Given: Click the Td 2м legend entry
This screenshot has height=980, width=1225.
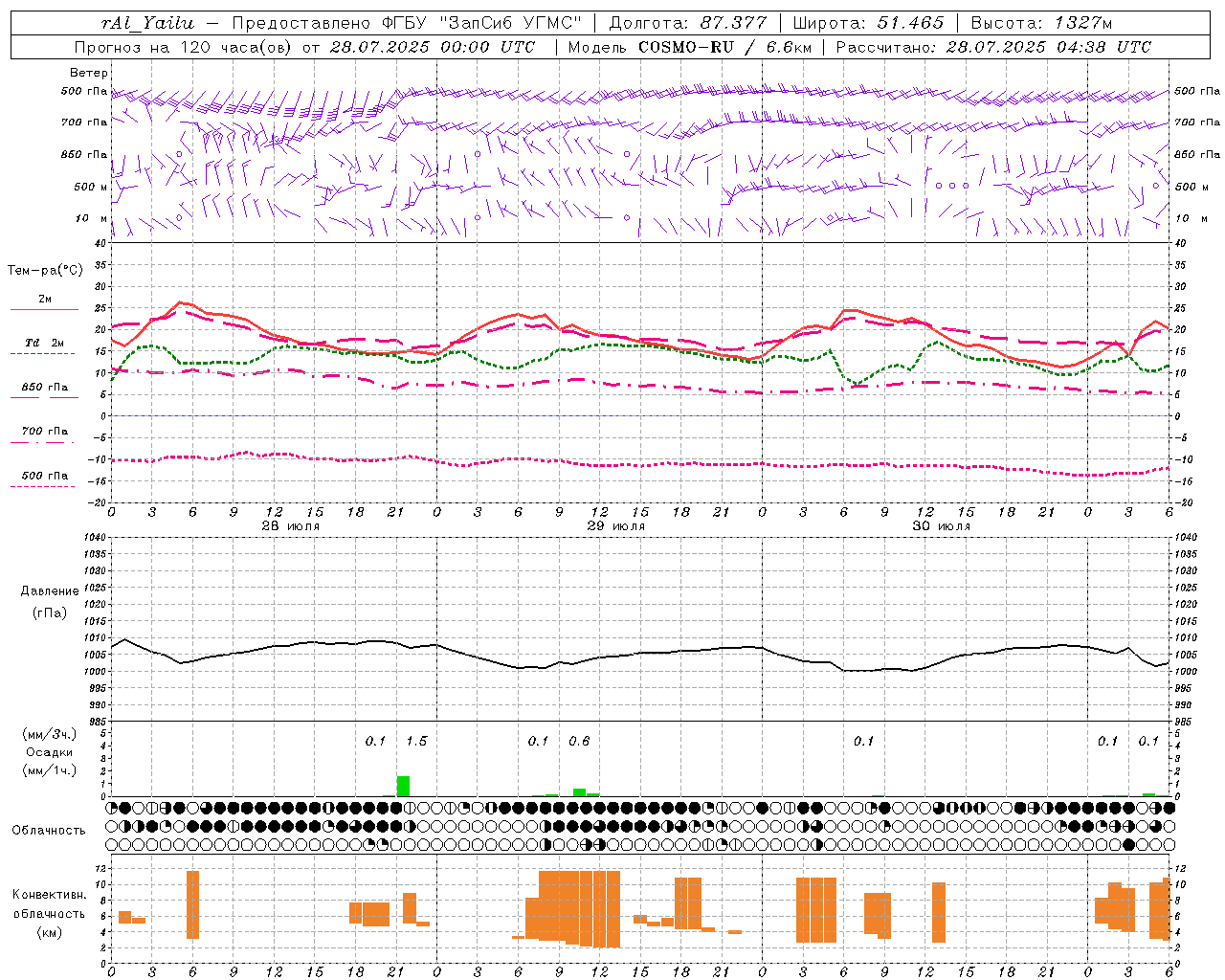Looking at the screenshot, I should (x=44, y=343).
